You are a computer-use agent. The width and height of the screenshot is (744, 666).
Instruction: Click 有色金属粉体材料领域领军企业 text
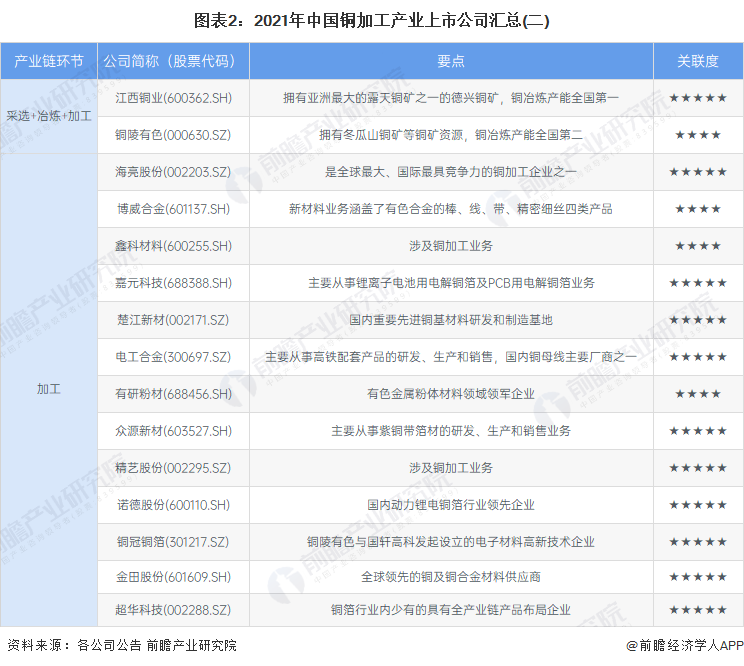tap(451, 394)
